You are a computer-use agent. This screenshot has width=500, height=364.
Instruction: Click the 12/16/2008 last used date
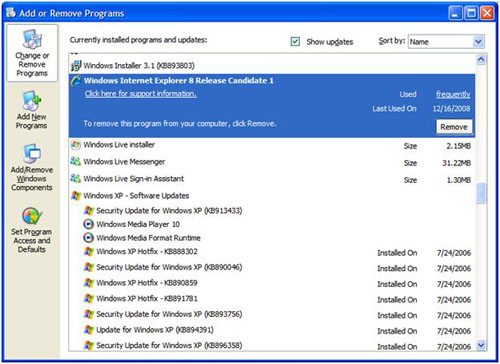point(451,109)
